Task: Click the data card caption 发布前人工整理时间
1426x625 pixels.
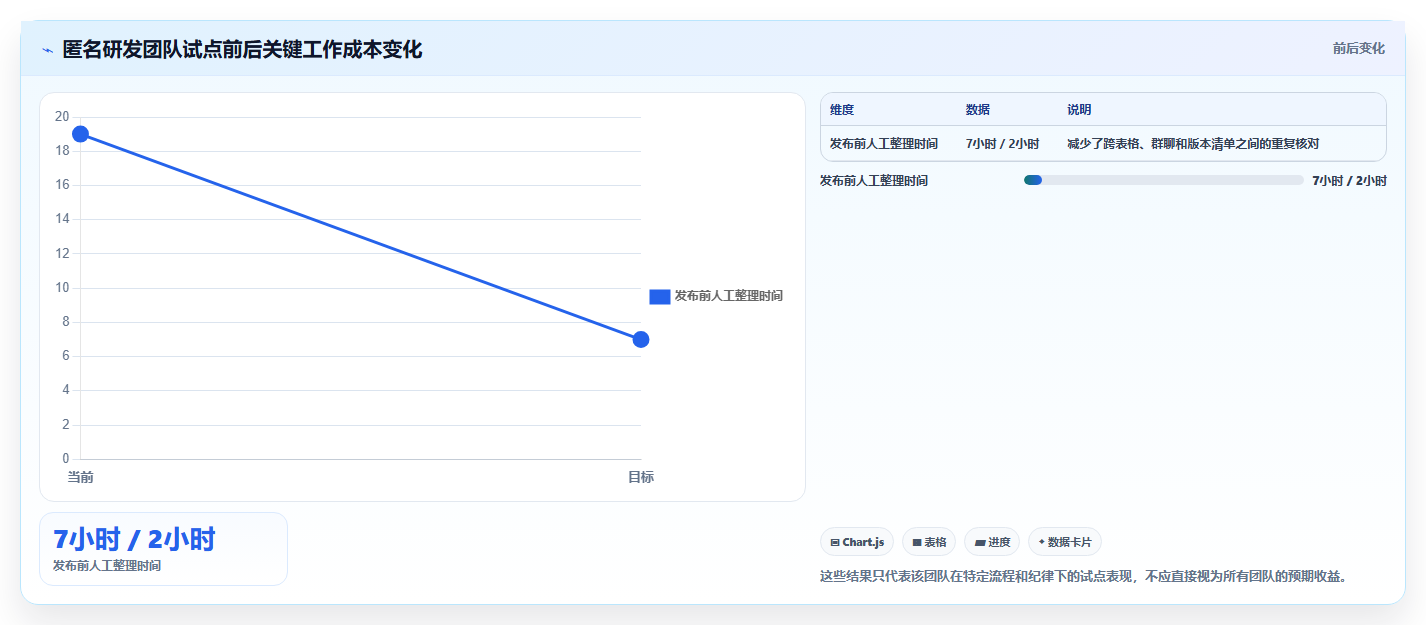Action: tap(107, 566)
